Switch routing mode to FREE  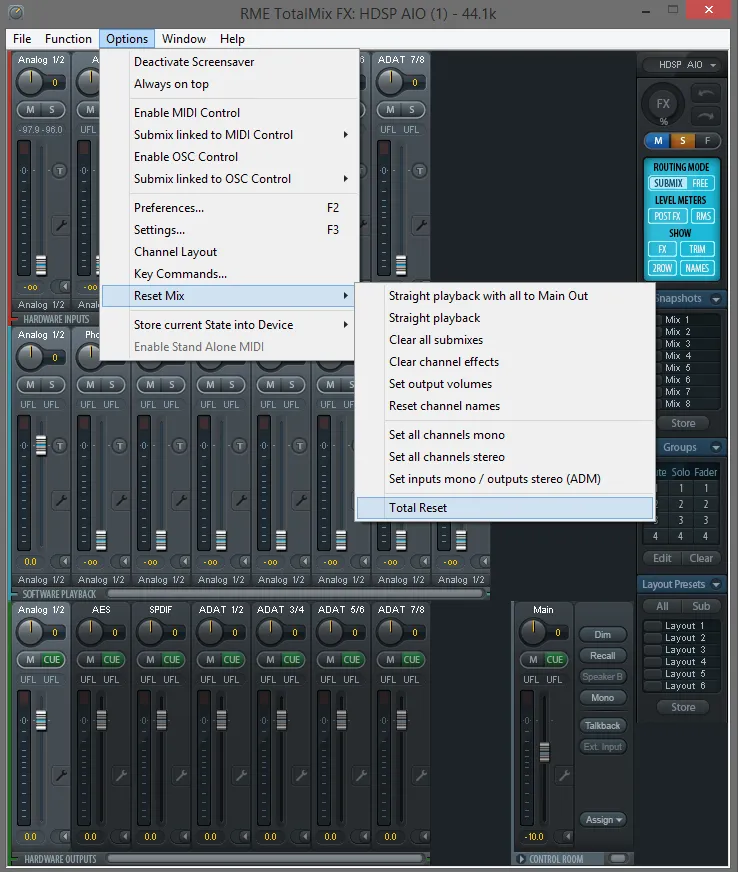click(700, 183)
